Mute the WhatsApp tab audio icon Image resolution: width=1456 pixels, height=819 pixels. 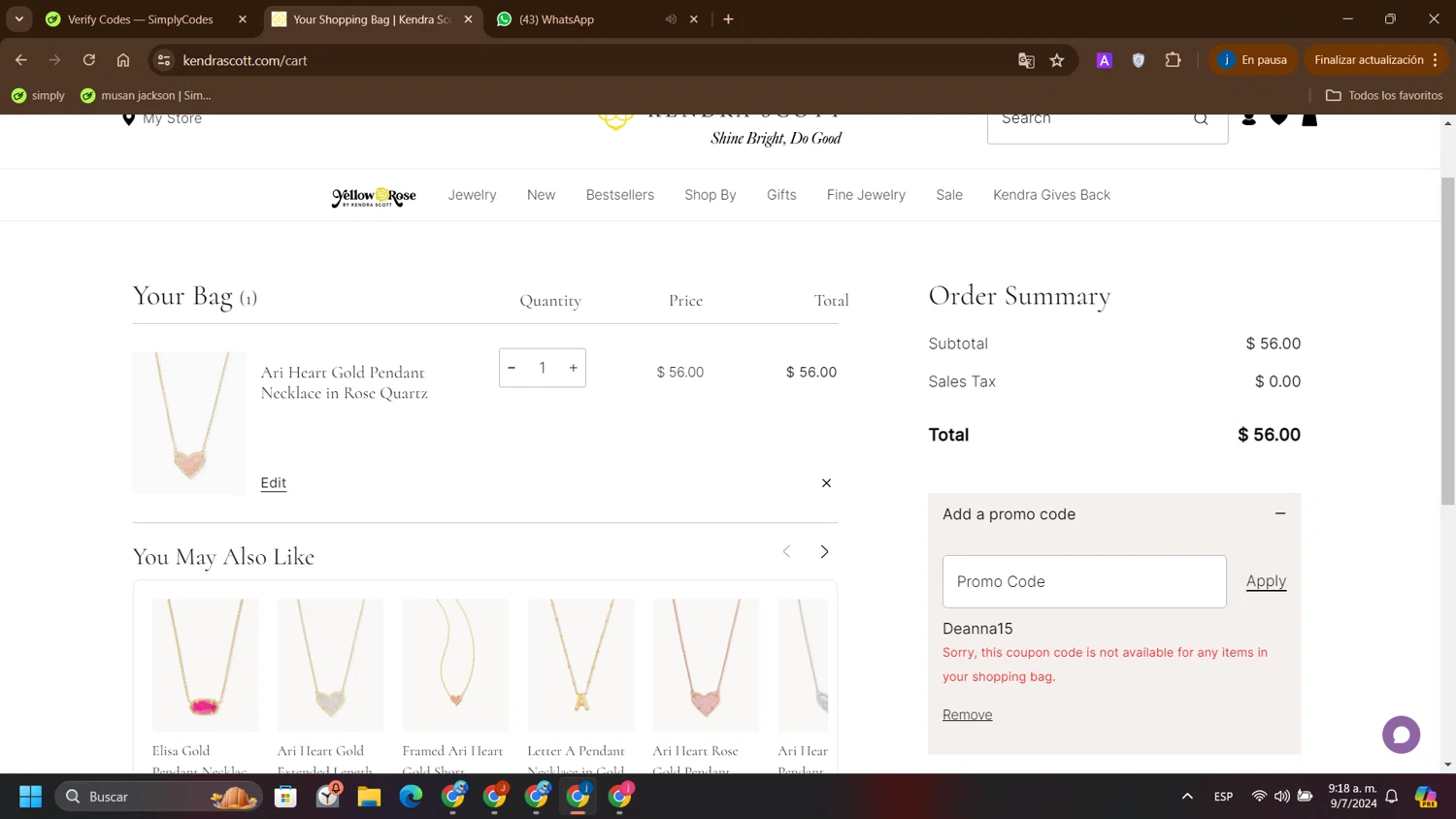(671, 18)
